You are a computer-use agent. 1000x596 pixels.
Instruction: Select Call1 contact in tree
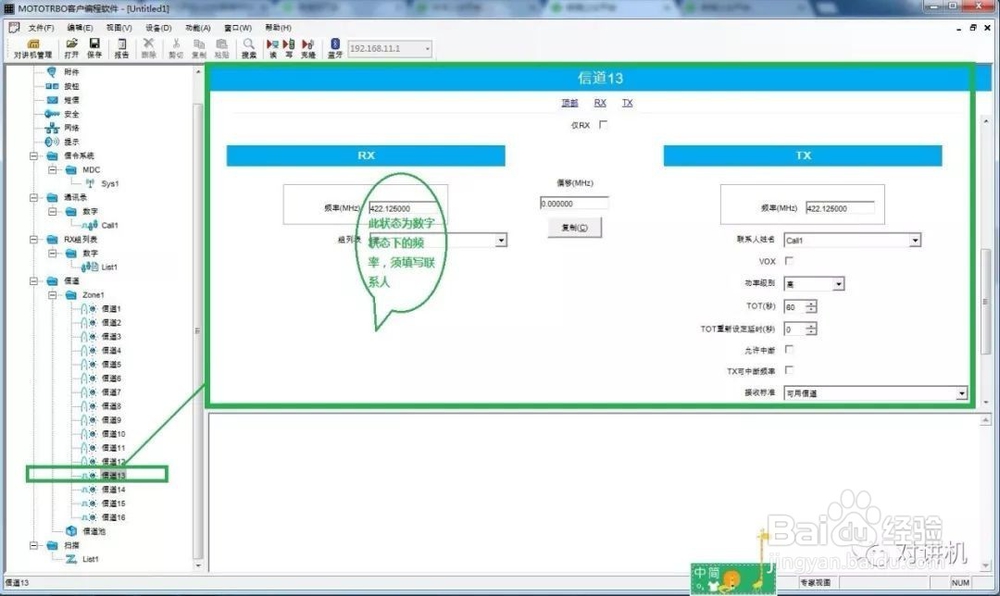tap(110, 225)
